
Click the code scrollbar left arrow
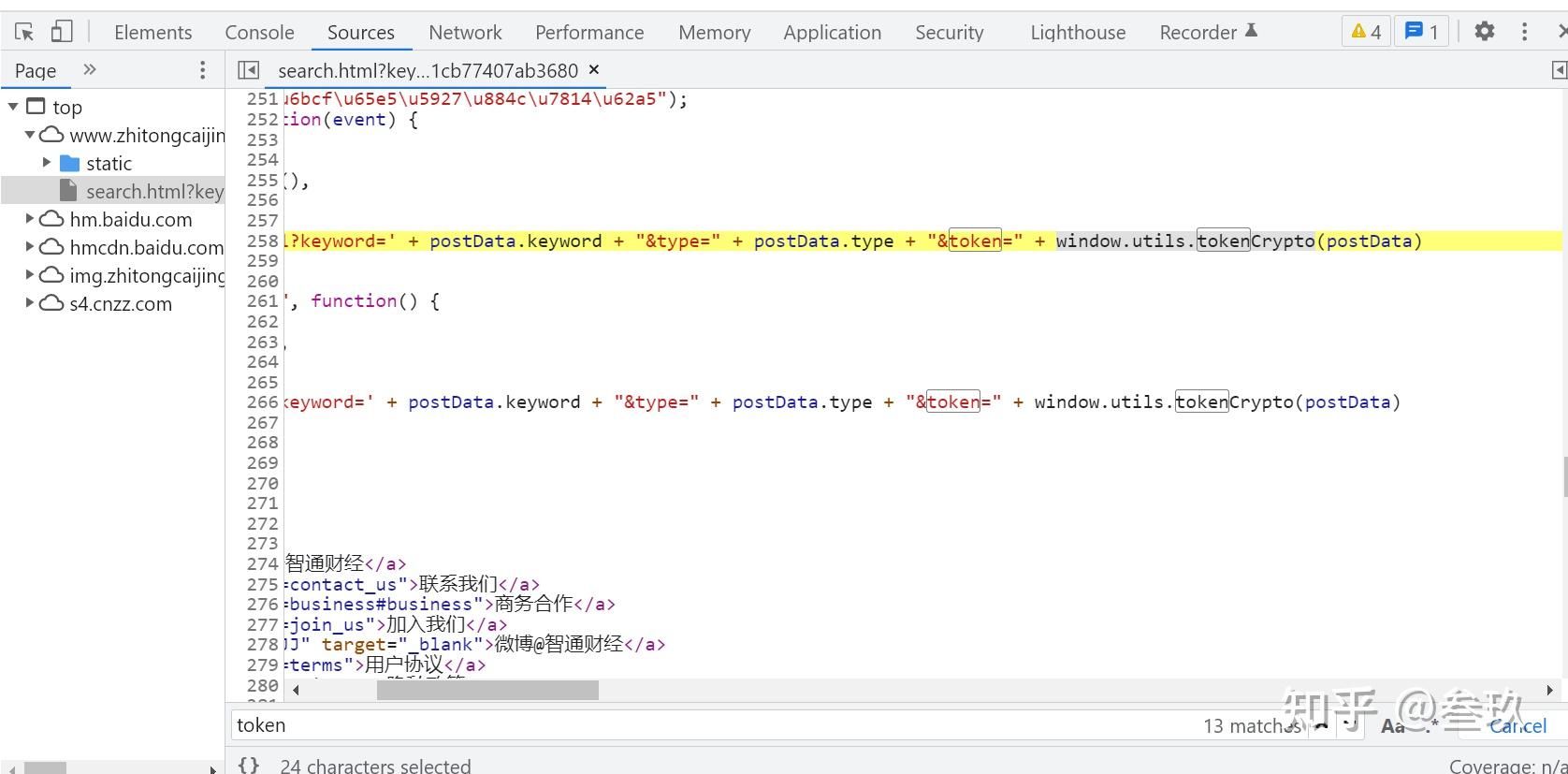pos(296,691)
